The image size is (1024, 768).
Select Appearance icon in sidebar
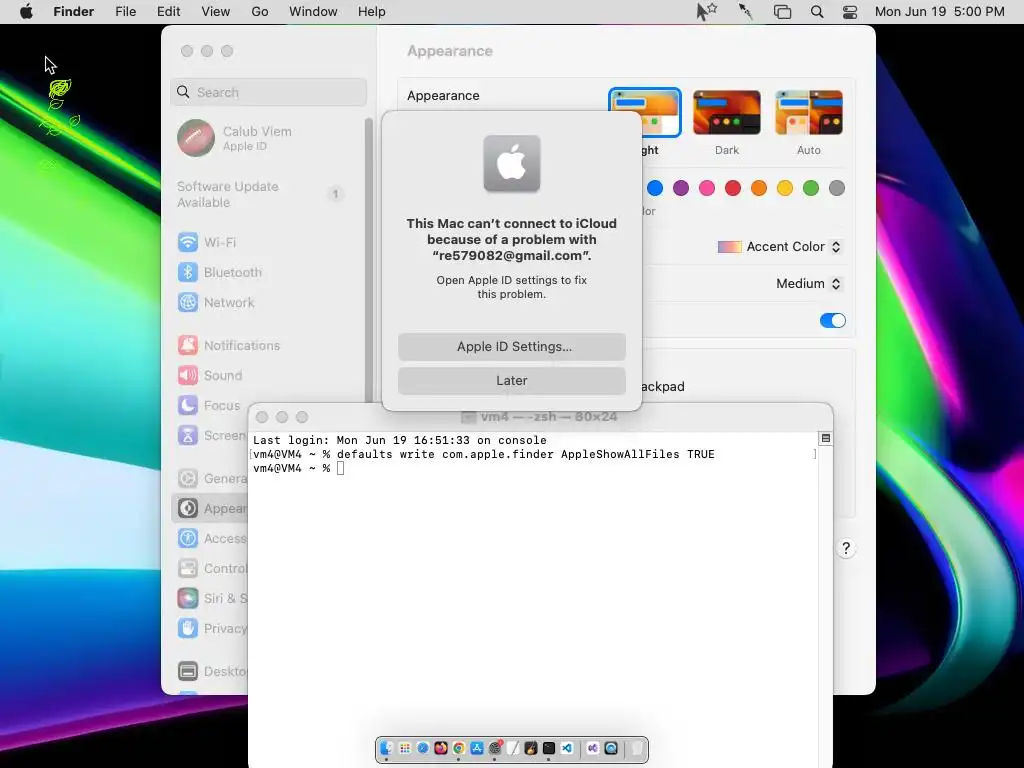188,509
